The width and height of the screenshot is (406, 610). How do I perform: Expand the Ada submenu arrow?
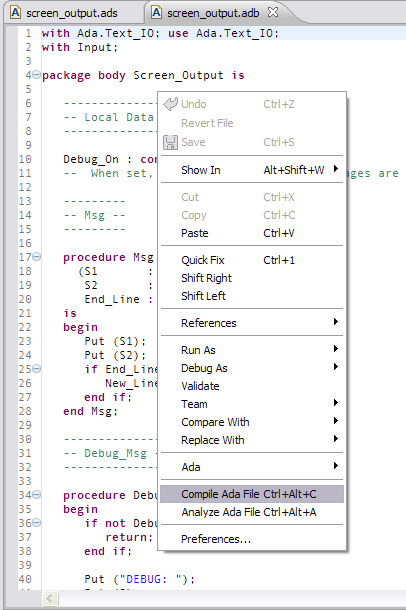click(x=336, y=466)
